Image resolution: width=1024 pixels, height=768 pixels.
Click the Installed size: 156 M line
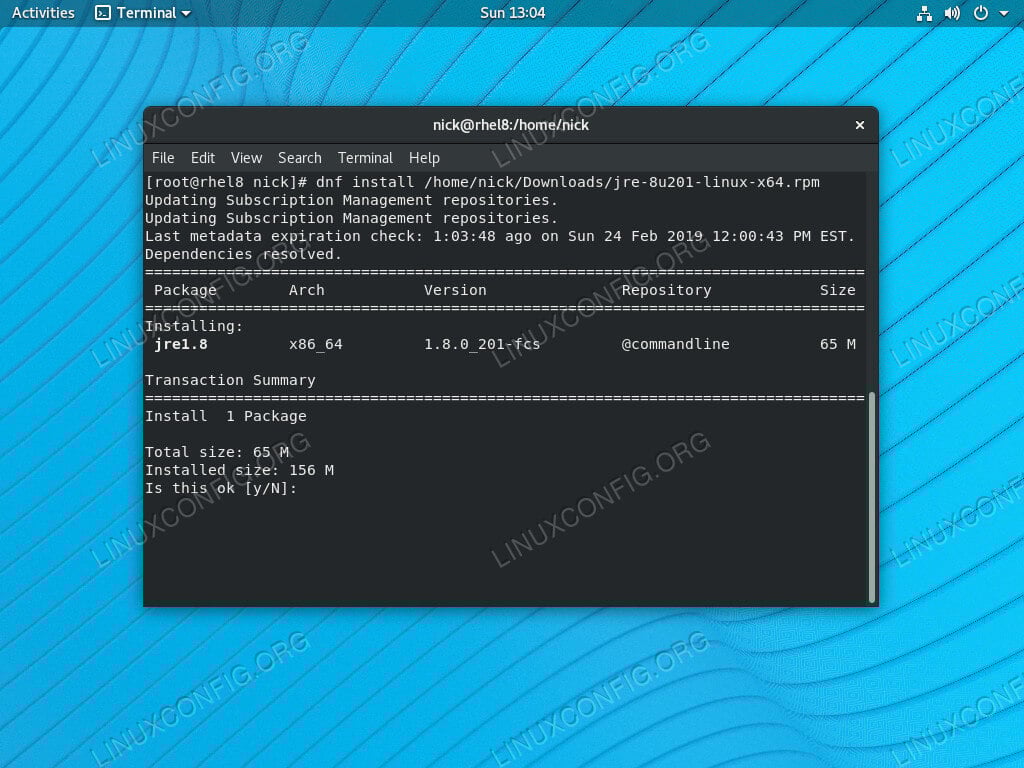point(239,470)
